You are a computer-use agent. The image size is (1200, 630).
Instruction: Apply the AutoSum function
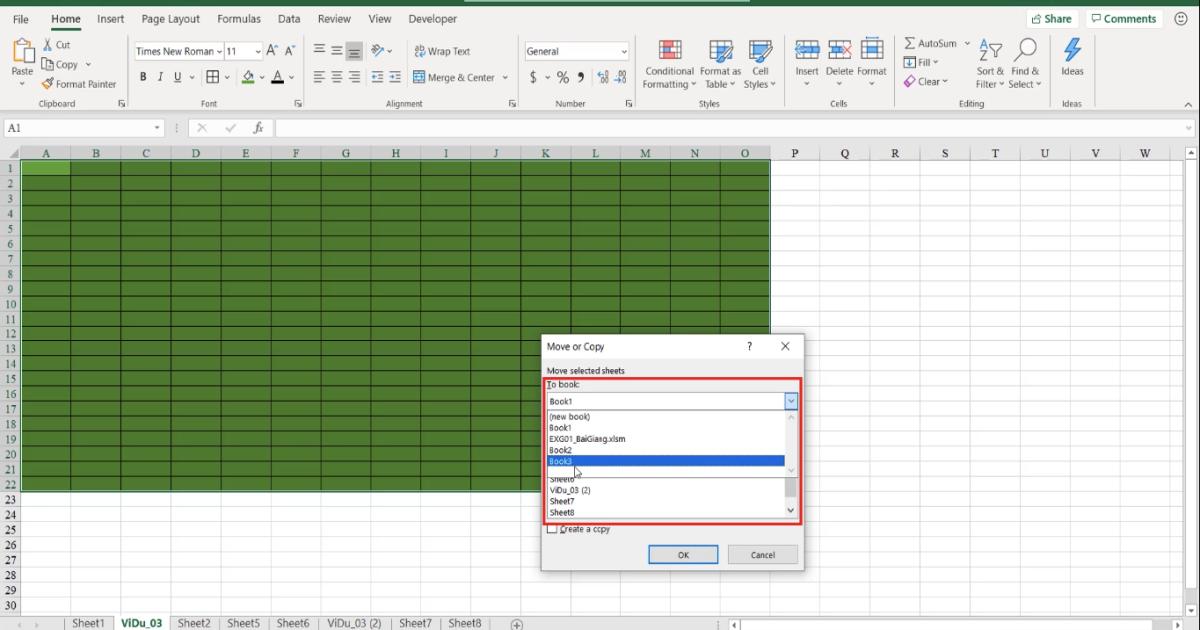tap(930, 43)
